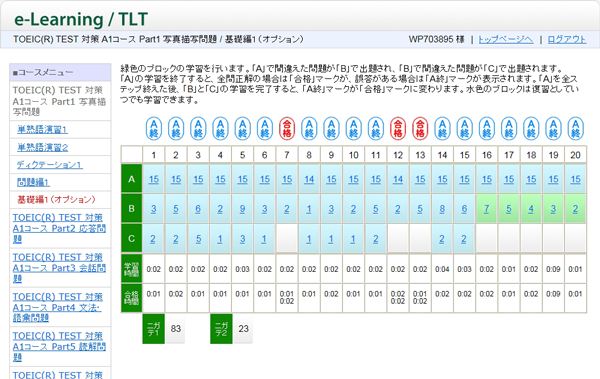The width and height of the screenshot is (600, 379).
Task: Open トップページへ link
Action: 505,39
